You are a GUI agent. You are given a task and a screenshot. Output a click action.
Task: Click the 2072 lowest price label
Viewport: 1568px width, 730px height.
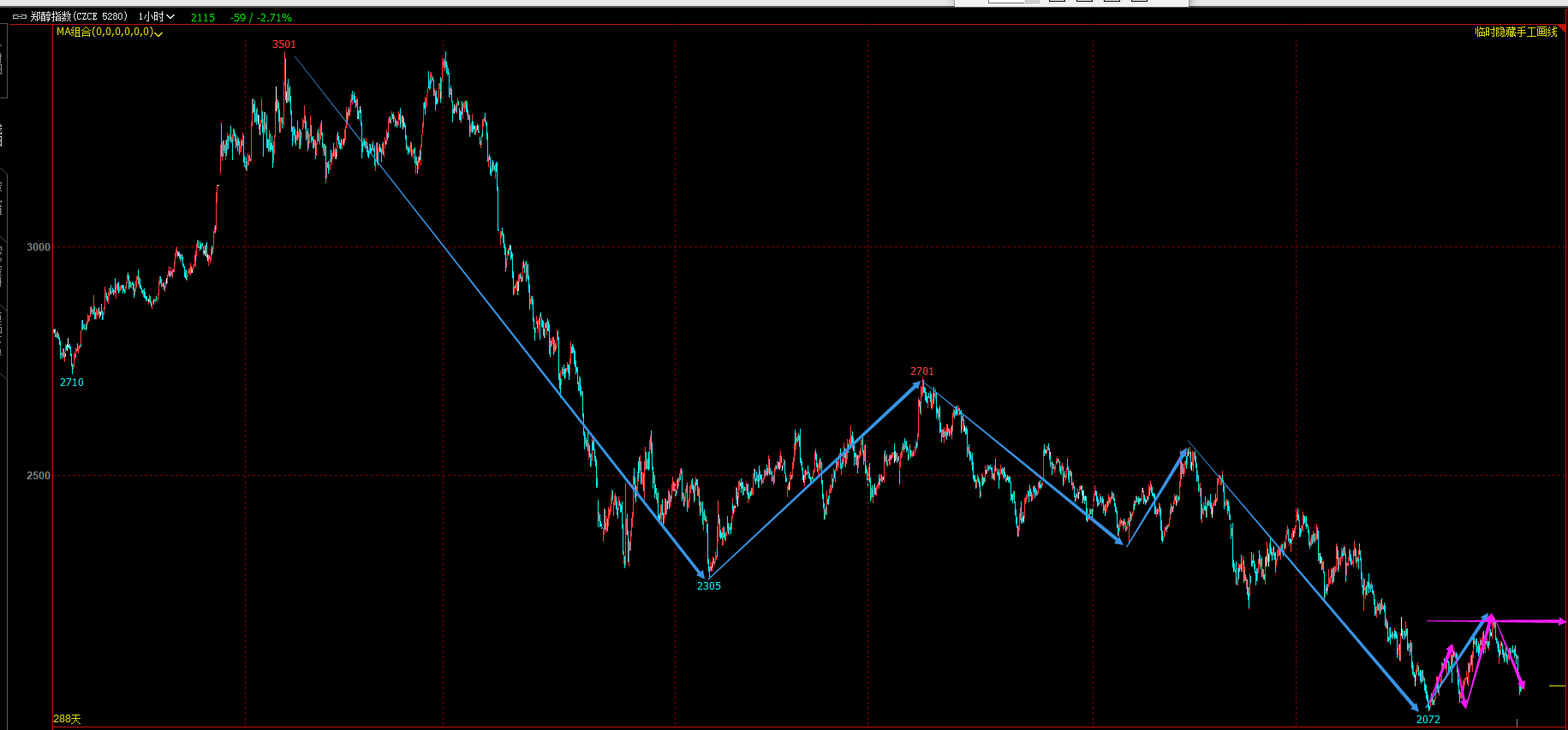tap(1428, 720)
